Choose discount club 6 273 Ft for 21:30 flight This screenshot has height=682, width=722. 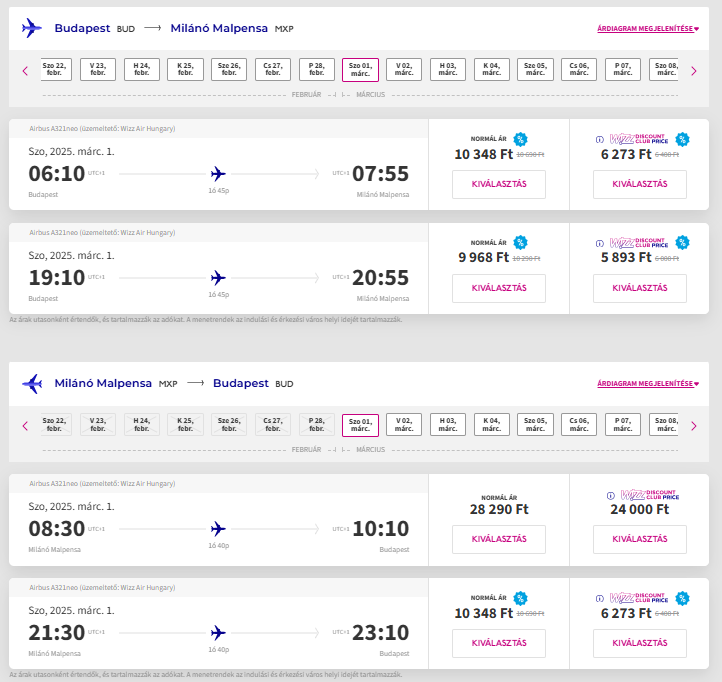639,643
